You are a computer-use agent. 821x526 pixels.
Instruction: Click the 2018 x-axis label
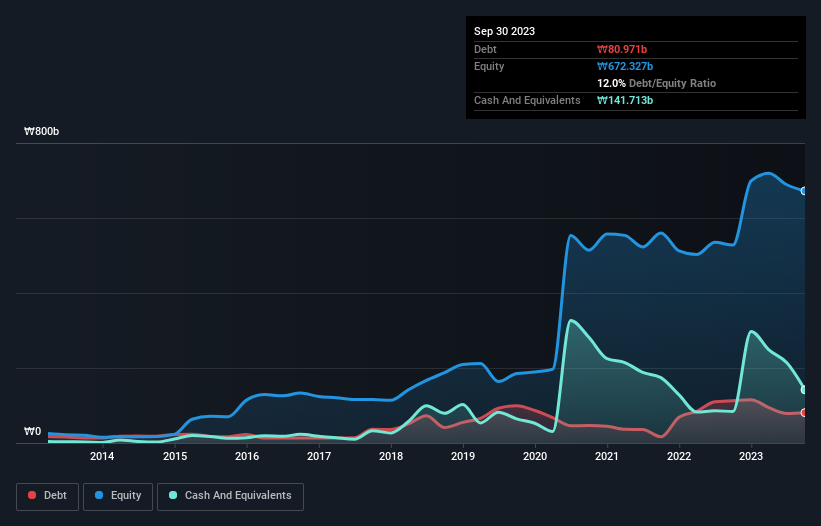(391, 456)
